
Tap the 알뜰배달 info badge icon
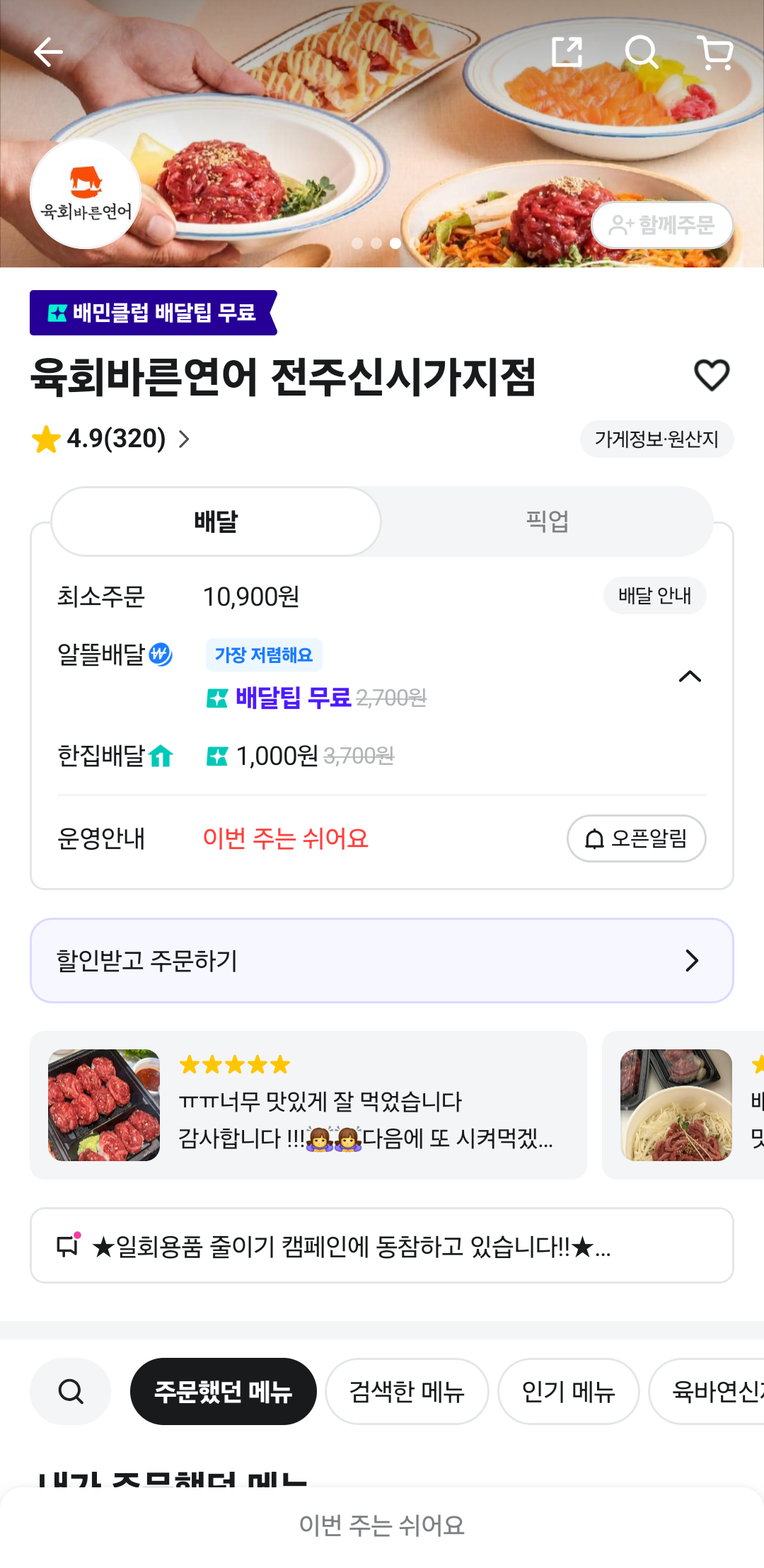tap(161, 655)
